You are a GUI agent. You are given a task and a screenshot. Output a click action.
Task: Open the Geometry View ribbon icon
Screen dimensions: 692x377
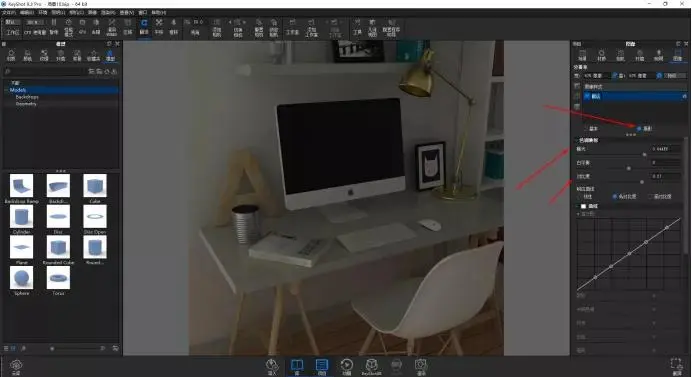[372, 27]
